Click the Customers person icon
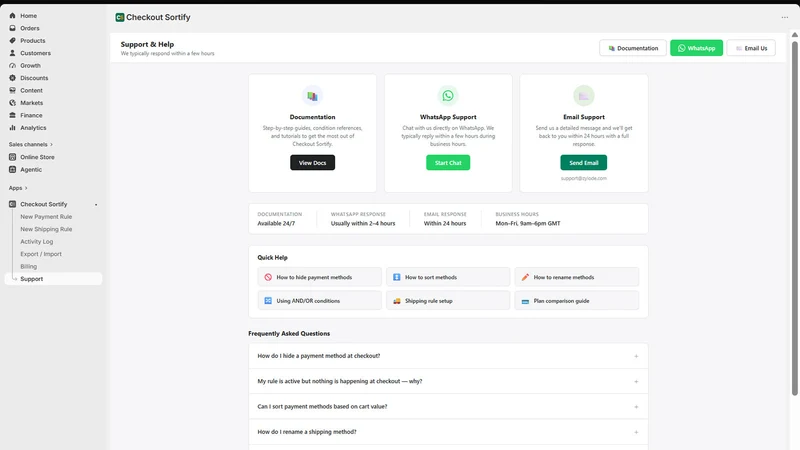This screenshot has width=800, height=450. [x=12, y=53]
